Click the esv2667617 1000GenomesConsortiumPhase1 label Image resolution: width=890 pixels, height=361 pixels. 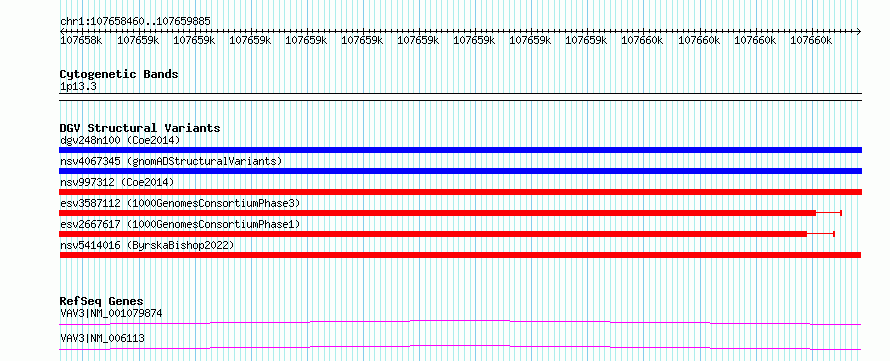(x=180, y=224)
